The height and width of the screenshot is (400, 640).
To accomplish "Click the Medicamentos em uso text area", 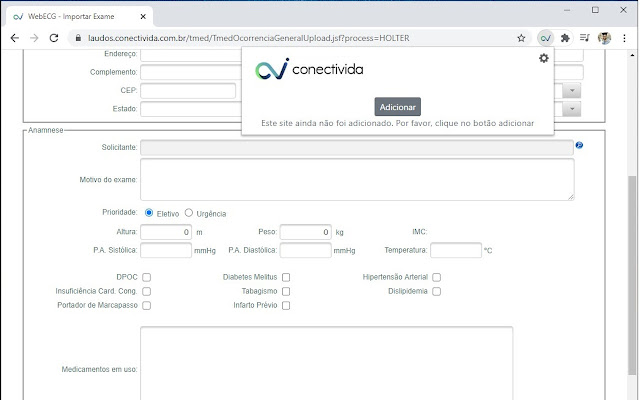I will pos(327,363).
